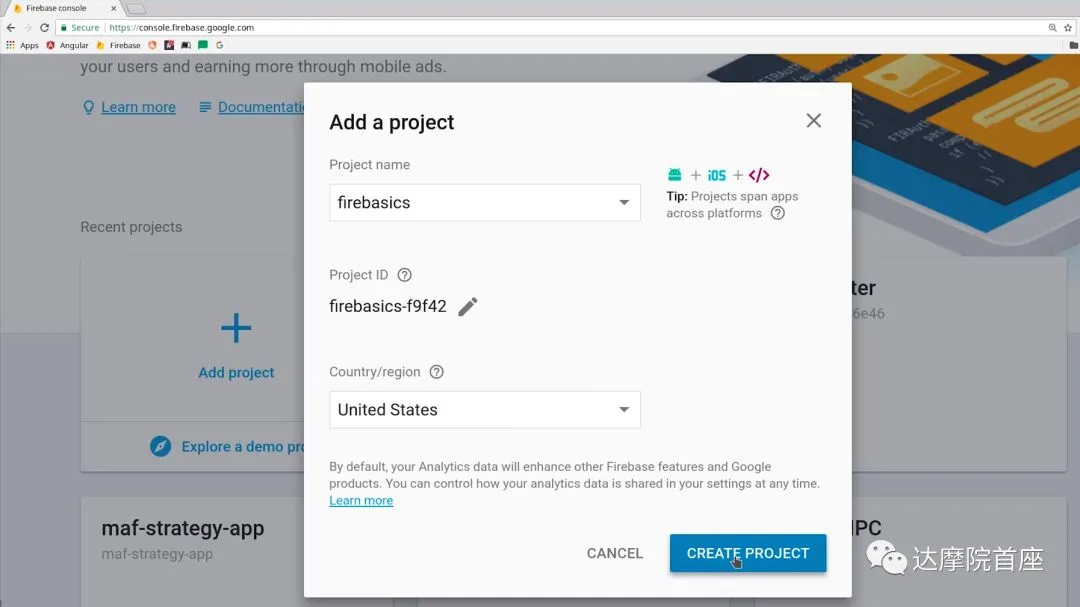The height and width of the screenshot is (607, 1080).
Task: Go back in browser history
Action: click(10, 28)
